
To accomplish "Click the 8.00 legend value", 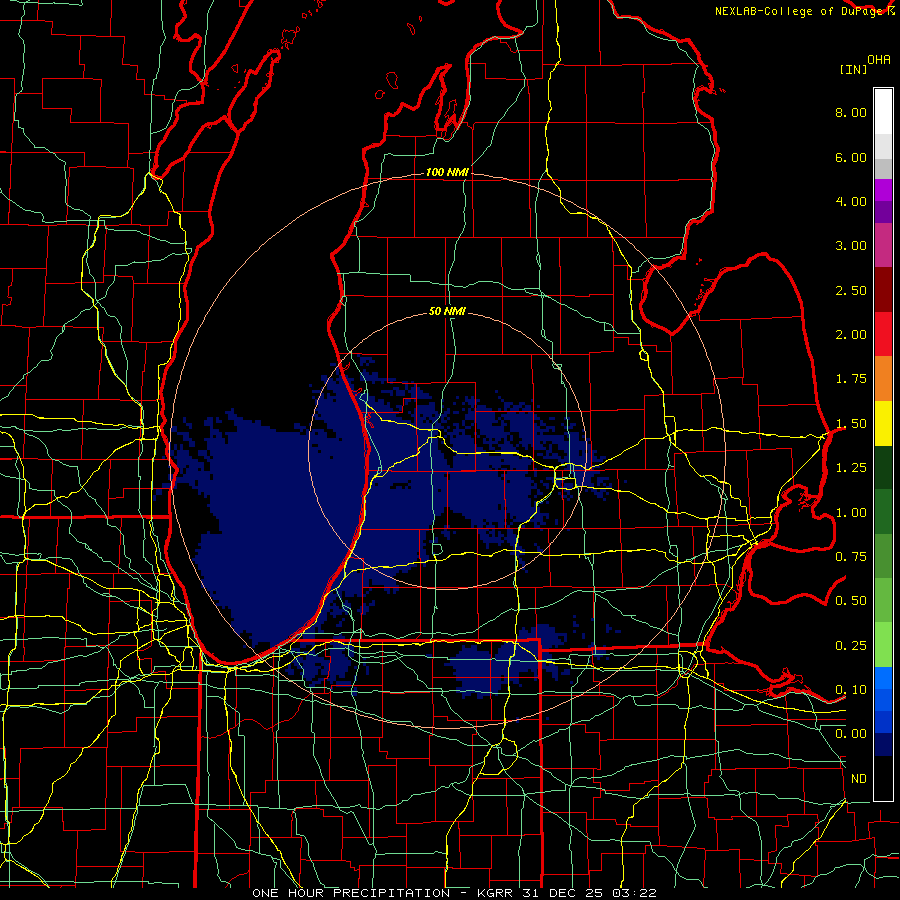I will click(851, 112).
